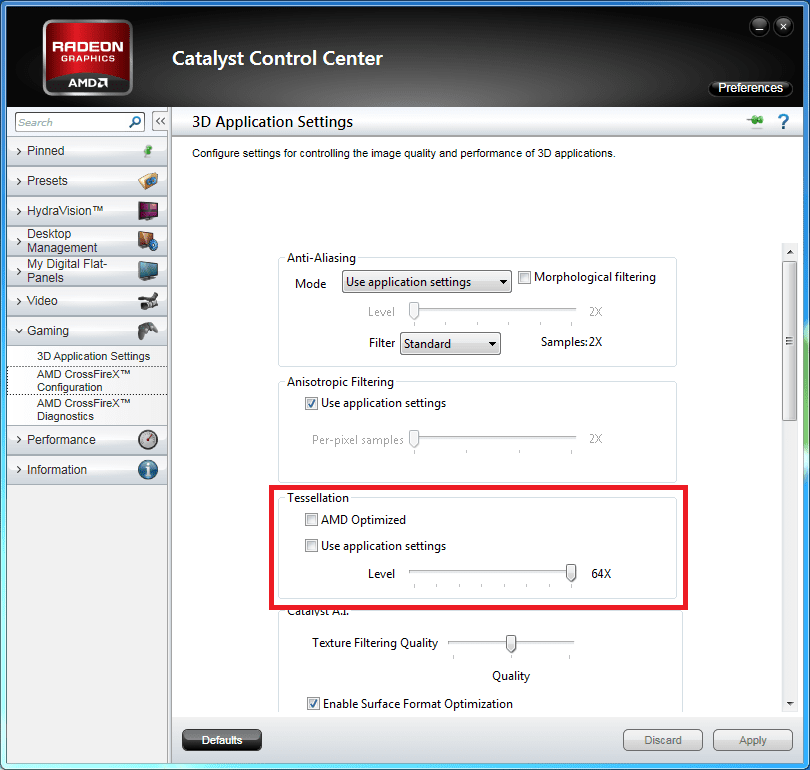Uncheck Anisotropic Use application settings
The width and height of the screenshot is (810, 770).
311,403
